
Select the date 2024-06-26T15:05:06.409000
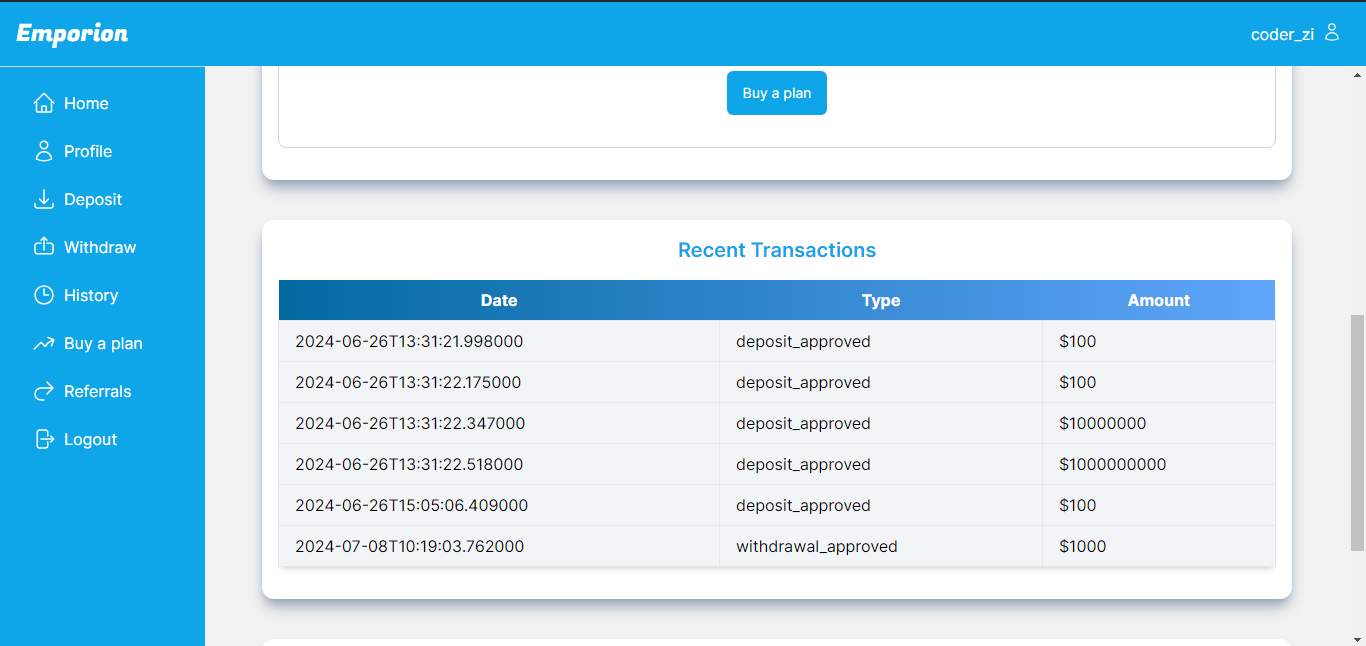(x=411, y=505)
